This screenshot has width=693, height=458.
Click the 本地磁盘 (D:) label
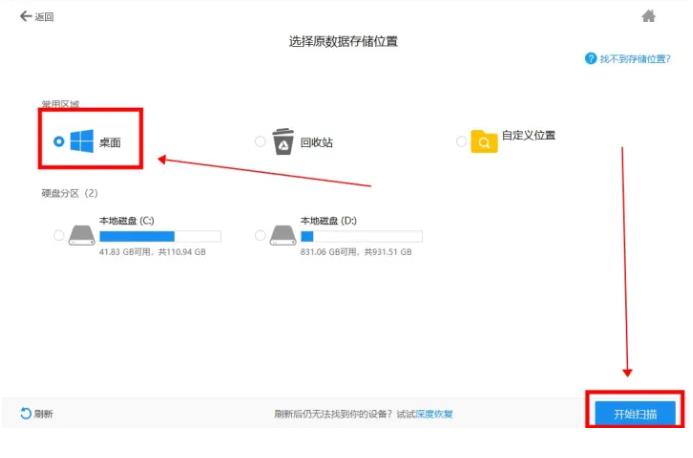328,221
